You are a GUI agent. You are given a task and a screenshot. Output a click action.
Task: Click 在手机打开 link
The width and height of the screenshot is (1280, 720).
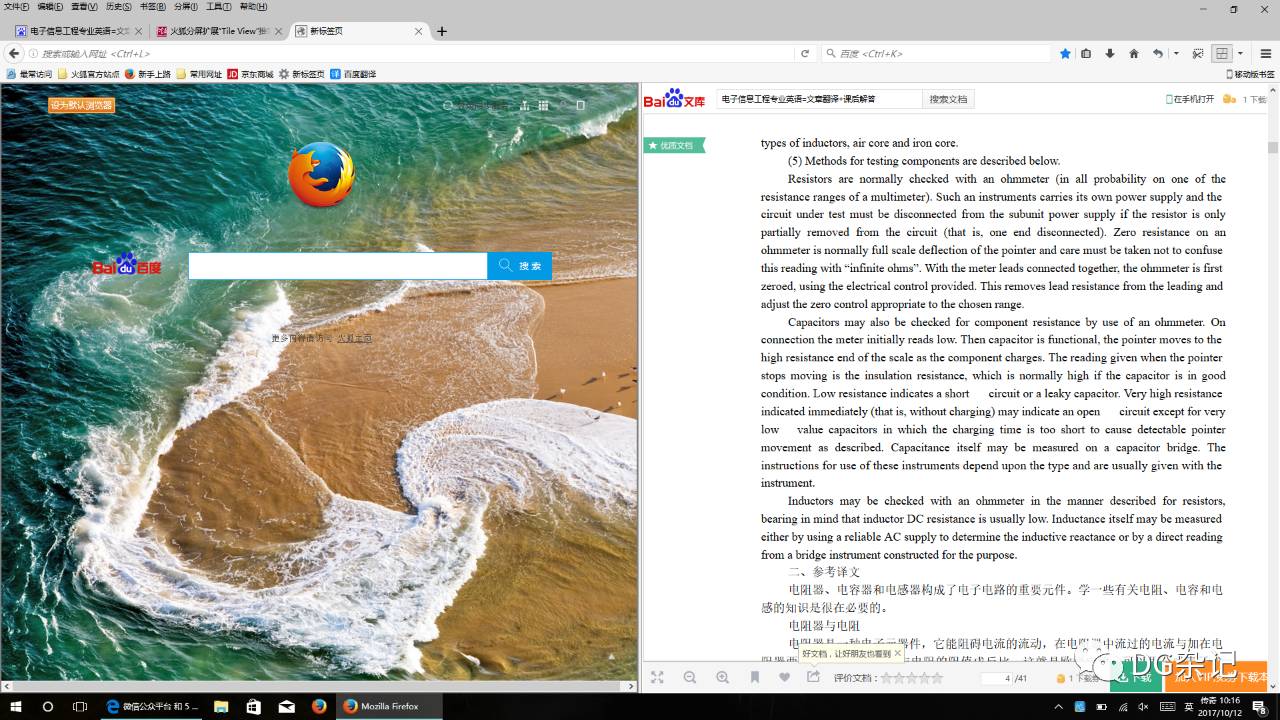[x=1190, y=99]
